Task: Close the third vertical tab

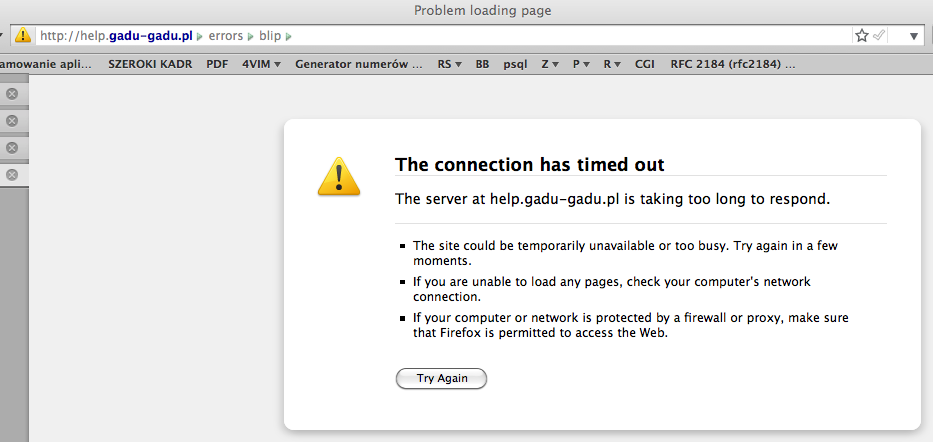Action: point(12,148)
